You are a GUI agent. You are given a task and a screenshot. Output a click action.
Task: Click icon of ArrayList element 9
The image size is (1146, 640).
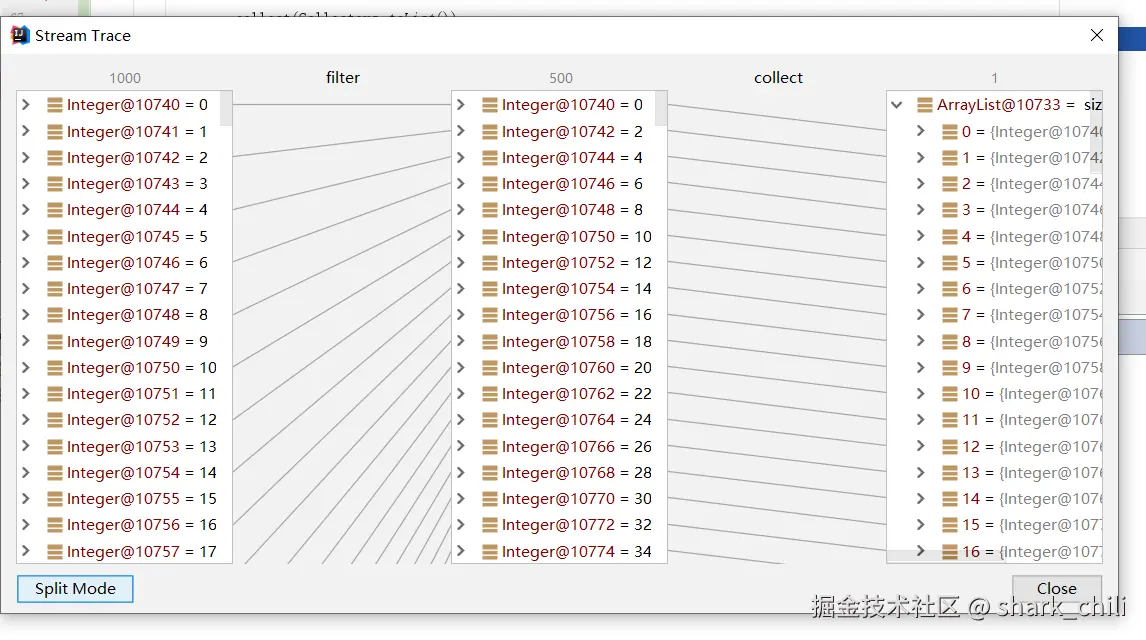pos(949,367)
